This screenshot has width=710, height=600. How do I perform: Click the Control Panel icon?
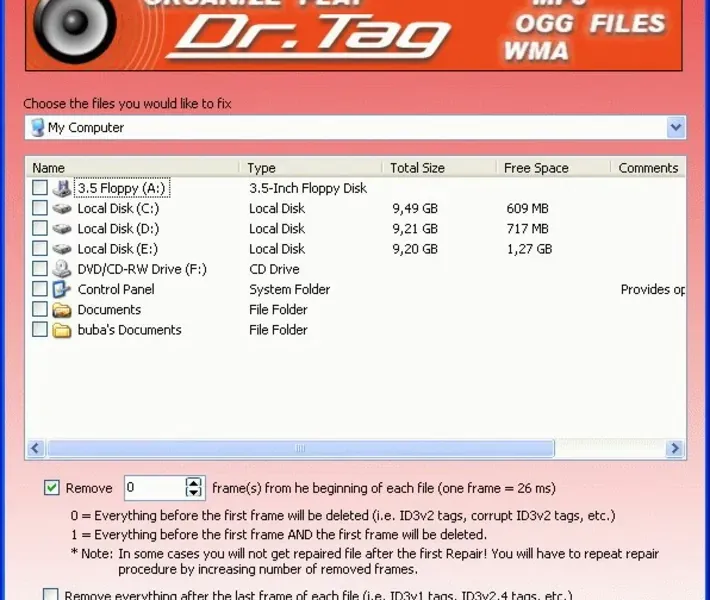[62, 289]
